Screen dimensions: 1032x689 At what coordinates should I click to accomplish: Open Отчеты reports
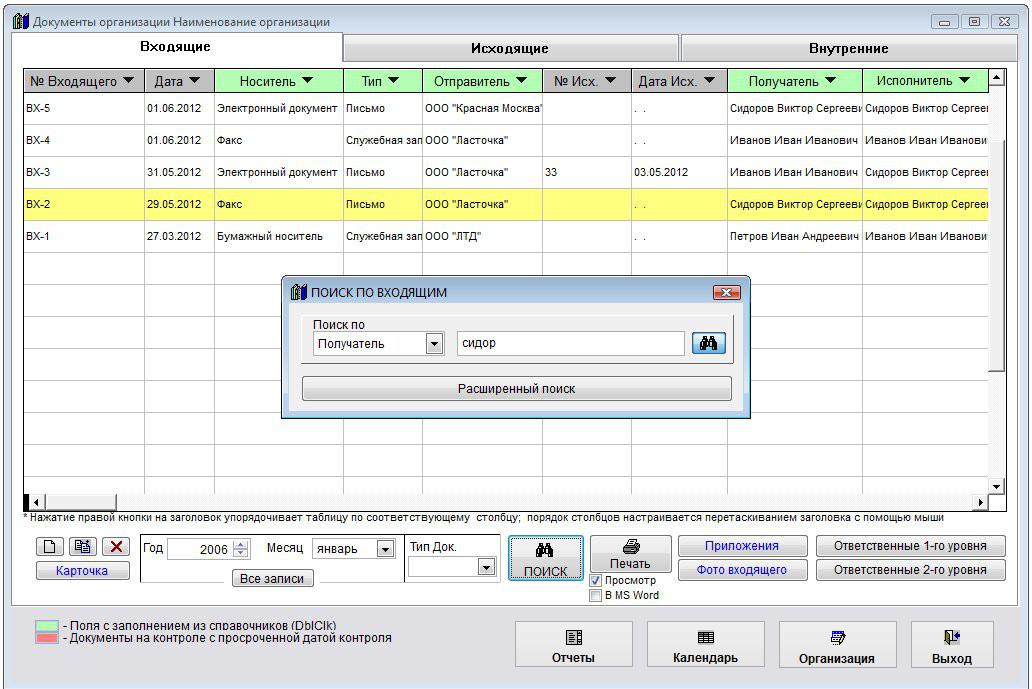coord(573,645)
